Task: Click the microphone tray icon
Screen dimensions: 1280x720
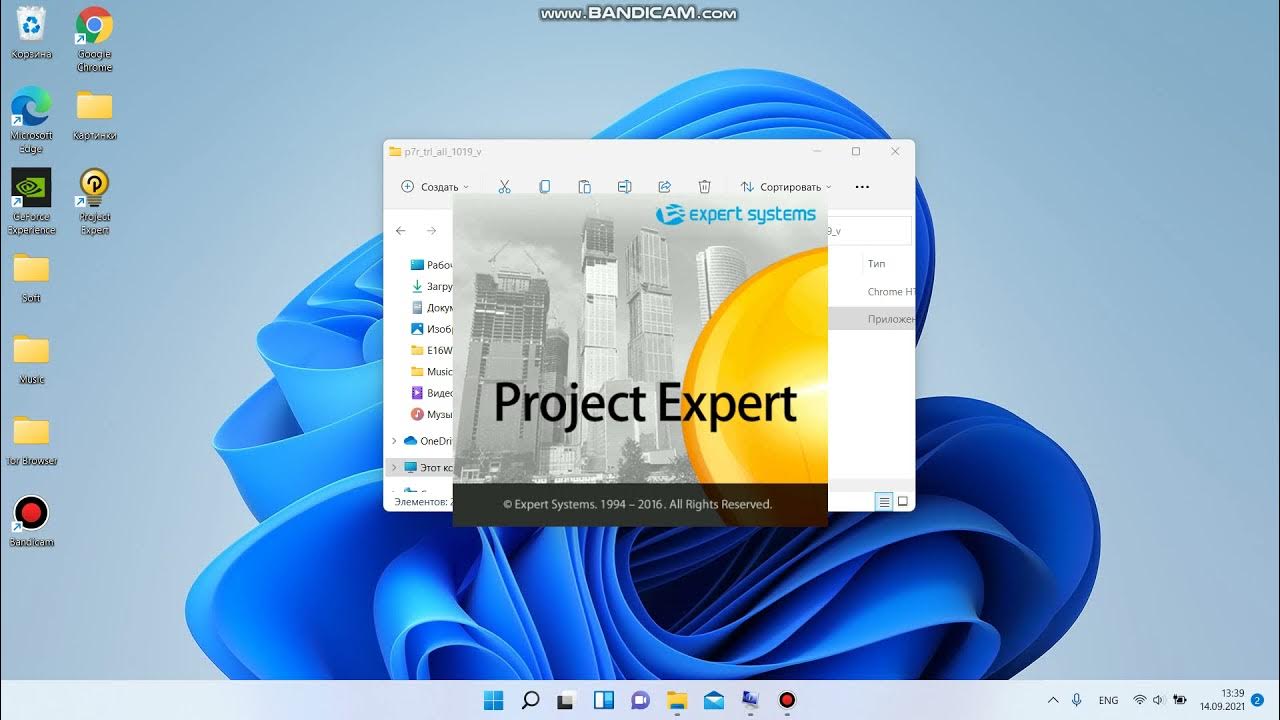Action: (1077, 700)
